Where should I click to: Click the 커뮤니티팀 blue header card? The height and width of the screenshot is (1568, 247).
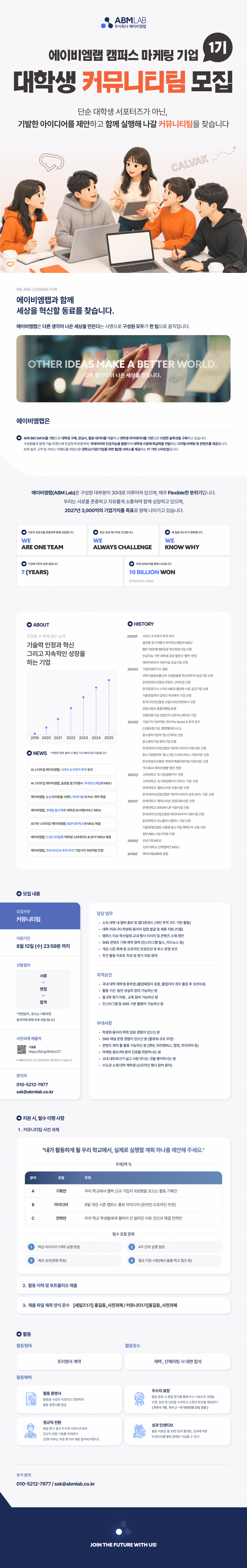[x=40, y=916]
